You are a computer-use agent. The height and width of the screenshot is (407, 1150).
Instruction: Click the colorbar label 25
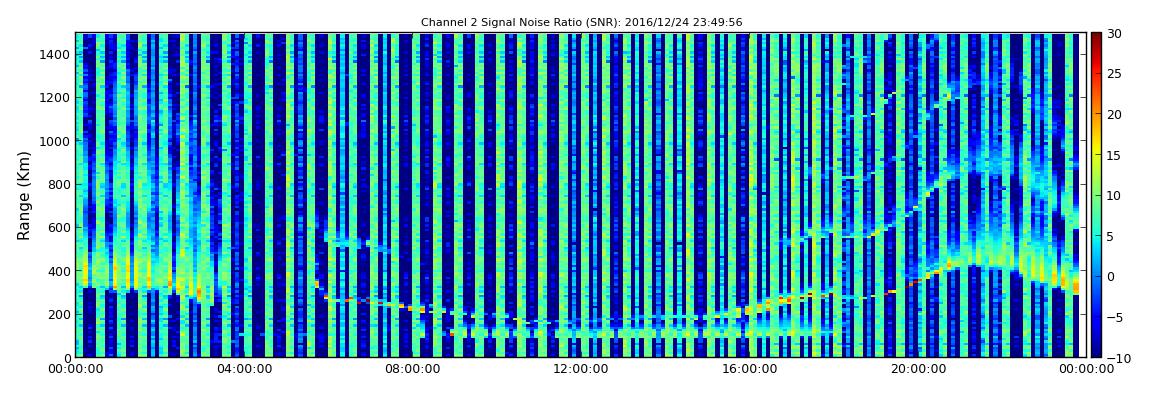click(x=1114, y=73)
